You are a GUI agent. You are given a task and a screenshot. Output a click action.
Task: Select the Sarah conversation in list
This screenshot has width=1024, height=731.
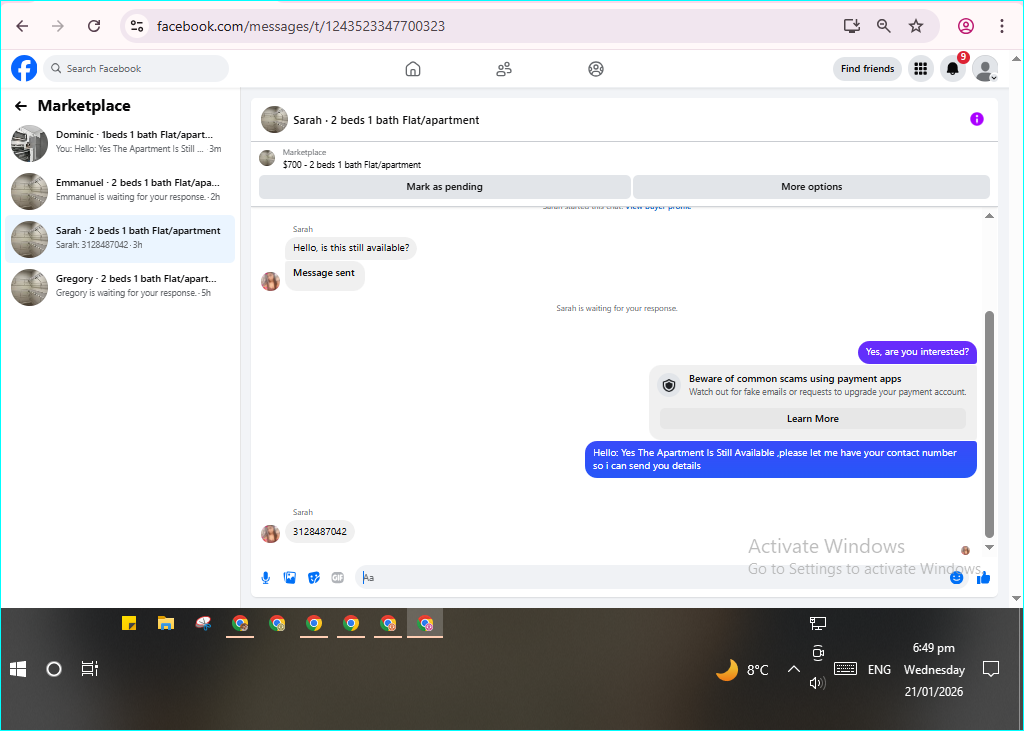(120, 239)
